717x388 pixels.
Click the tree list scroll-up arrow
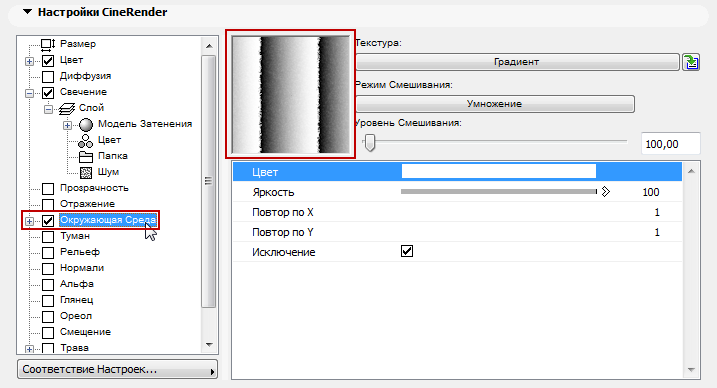coord(209,46)
